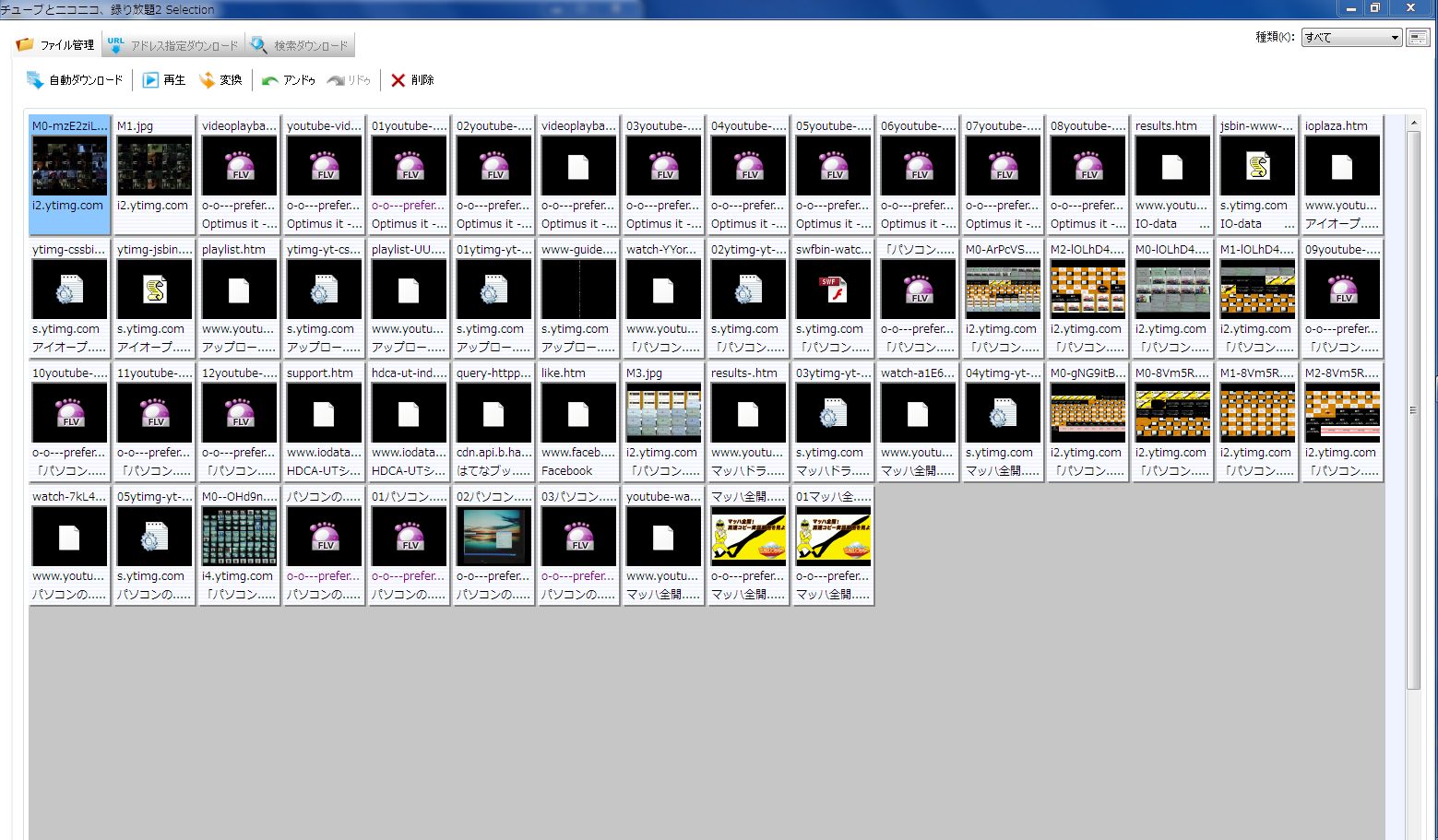Click the view mode button beside 種類 dropdown

click(x=1418, y=38)
